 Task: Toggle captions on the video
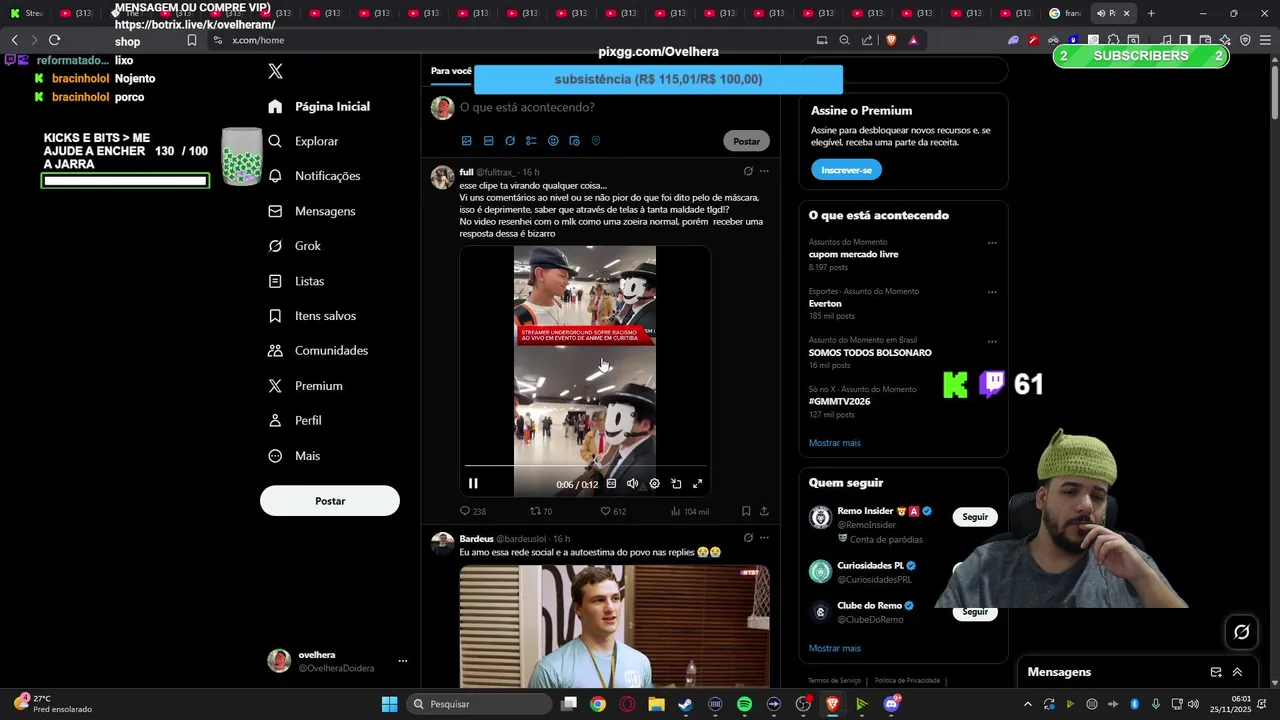click(x=611, y=484)
